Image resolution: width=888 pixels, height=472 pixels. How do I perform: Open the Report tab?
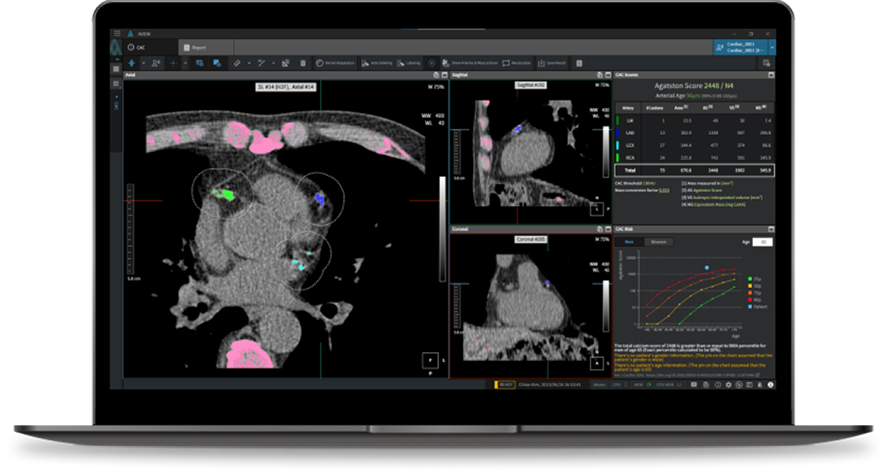point(197,47)
